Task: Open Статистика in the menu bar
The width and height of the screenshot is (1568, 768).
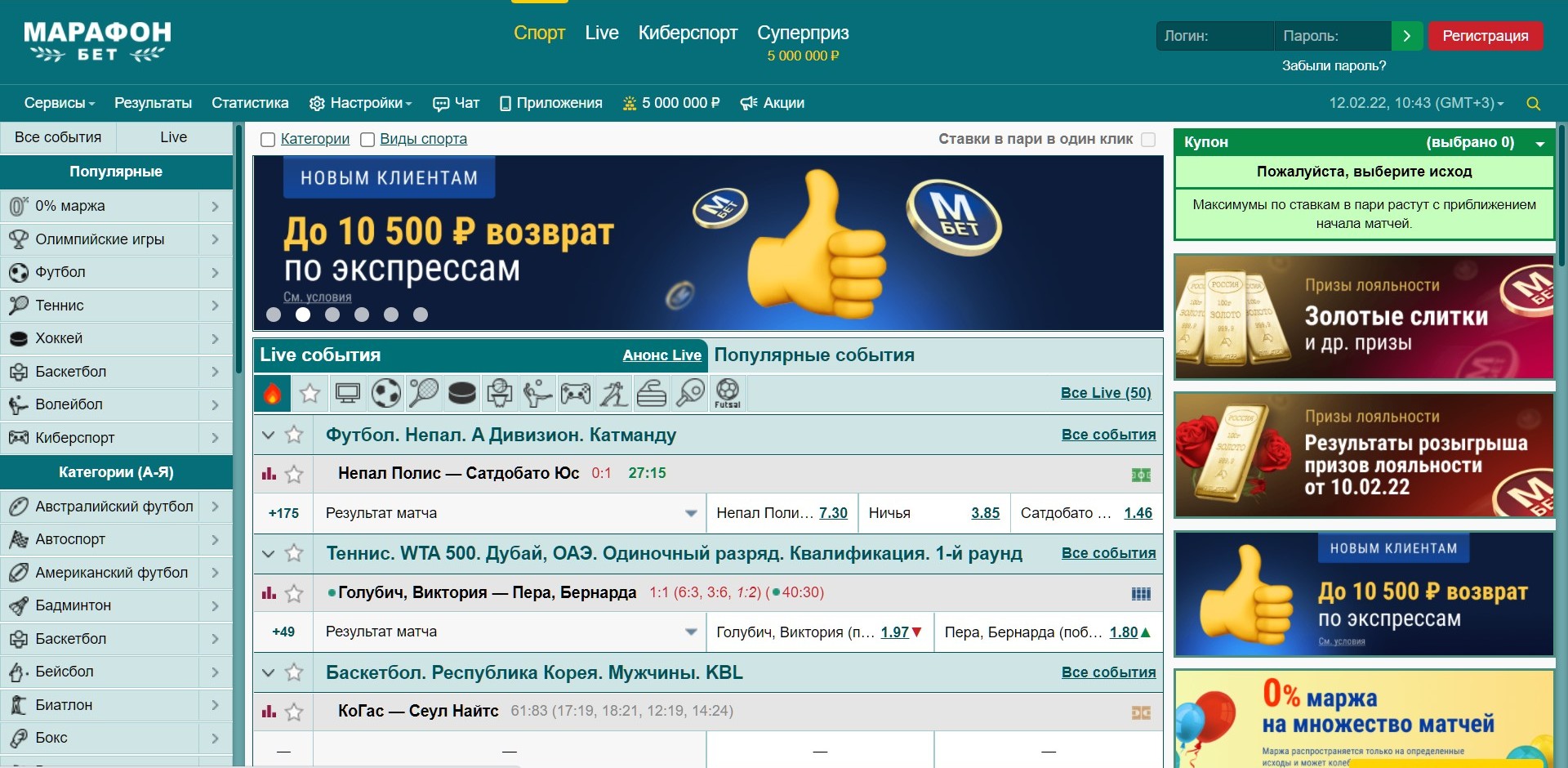Action: [250, 103]
